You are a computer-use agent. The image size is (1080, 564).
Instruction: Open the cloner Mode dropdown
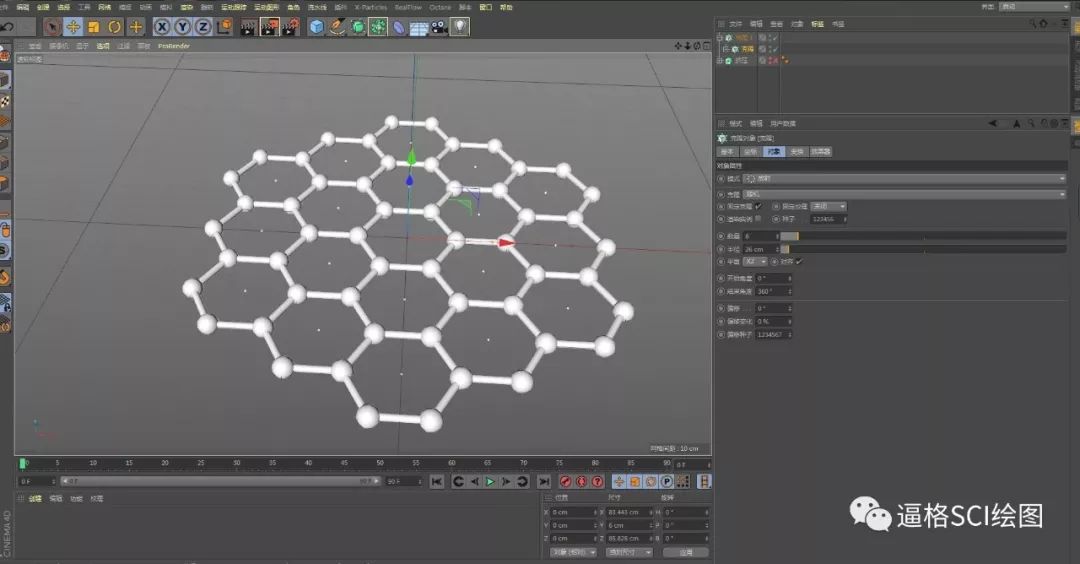click(904, 178)
